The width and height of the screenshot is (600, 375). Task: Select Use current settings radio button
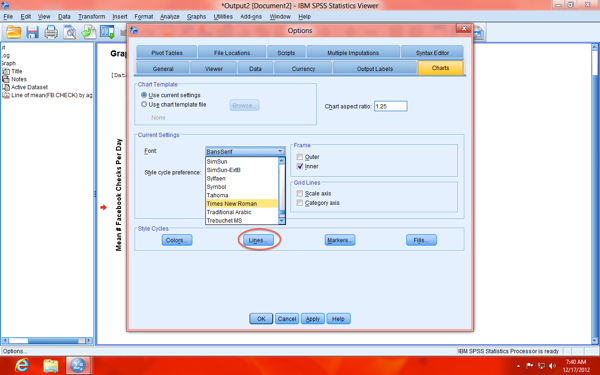(144, 95)
